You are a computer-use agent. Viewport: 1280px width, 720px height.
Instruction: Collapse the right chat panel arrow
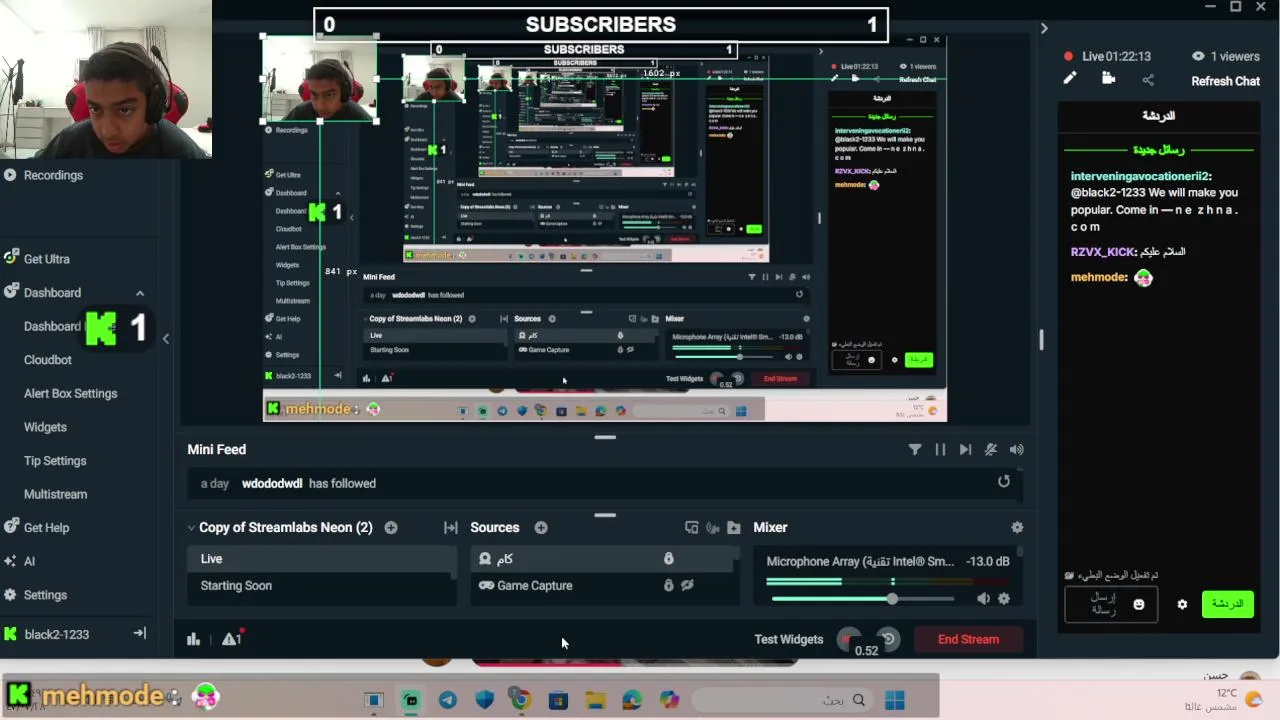coord(1044,28)
